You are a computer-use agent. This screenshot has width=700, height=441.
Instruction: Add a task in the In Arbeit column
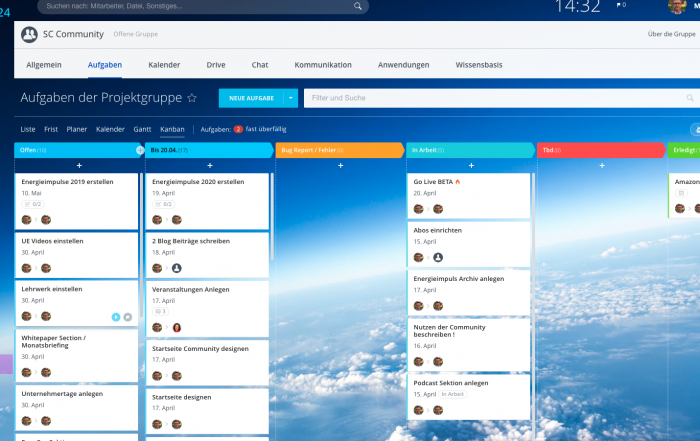471,165
